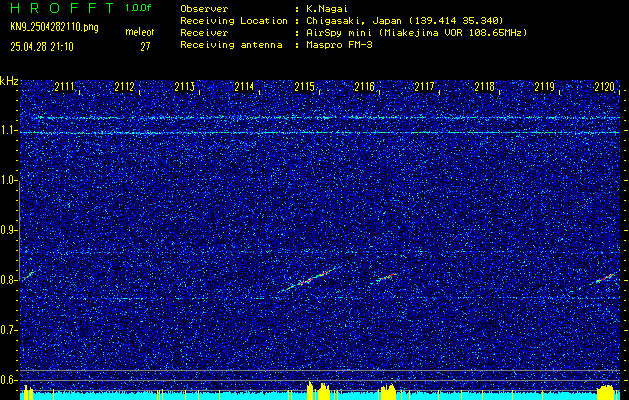Click the 2115 time marker
The width and height of the screenshot is (629, 400).
(x=304, y=87)
